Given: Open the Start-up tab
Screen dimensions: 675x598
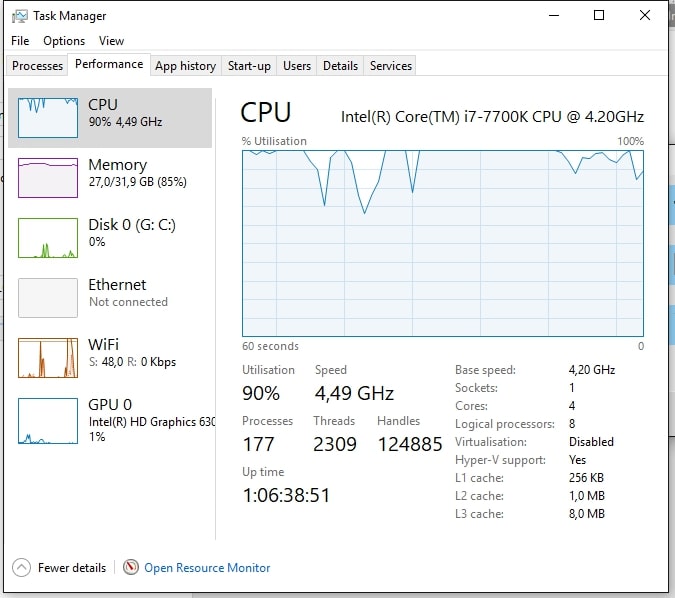Looking at the screenshot, I should 249,66.
